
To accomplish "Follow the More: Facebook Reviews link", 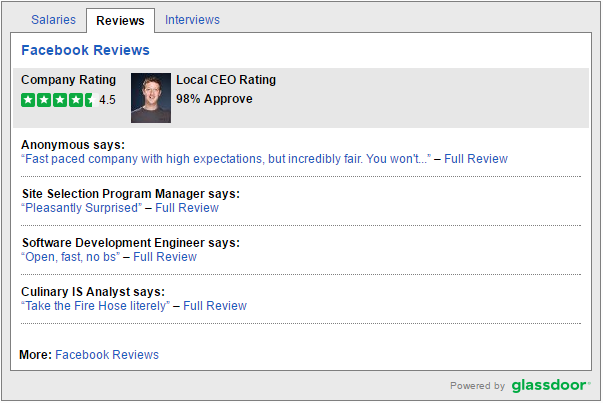I will tap(107, 355).
